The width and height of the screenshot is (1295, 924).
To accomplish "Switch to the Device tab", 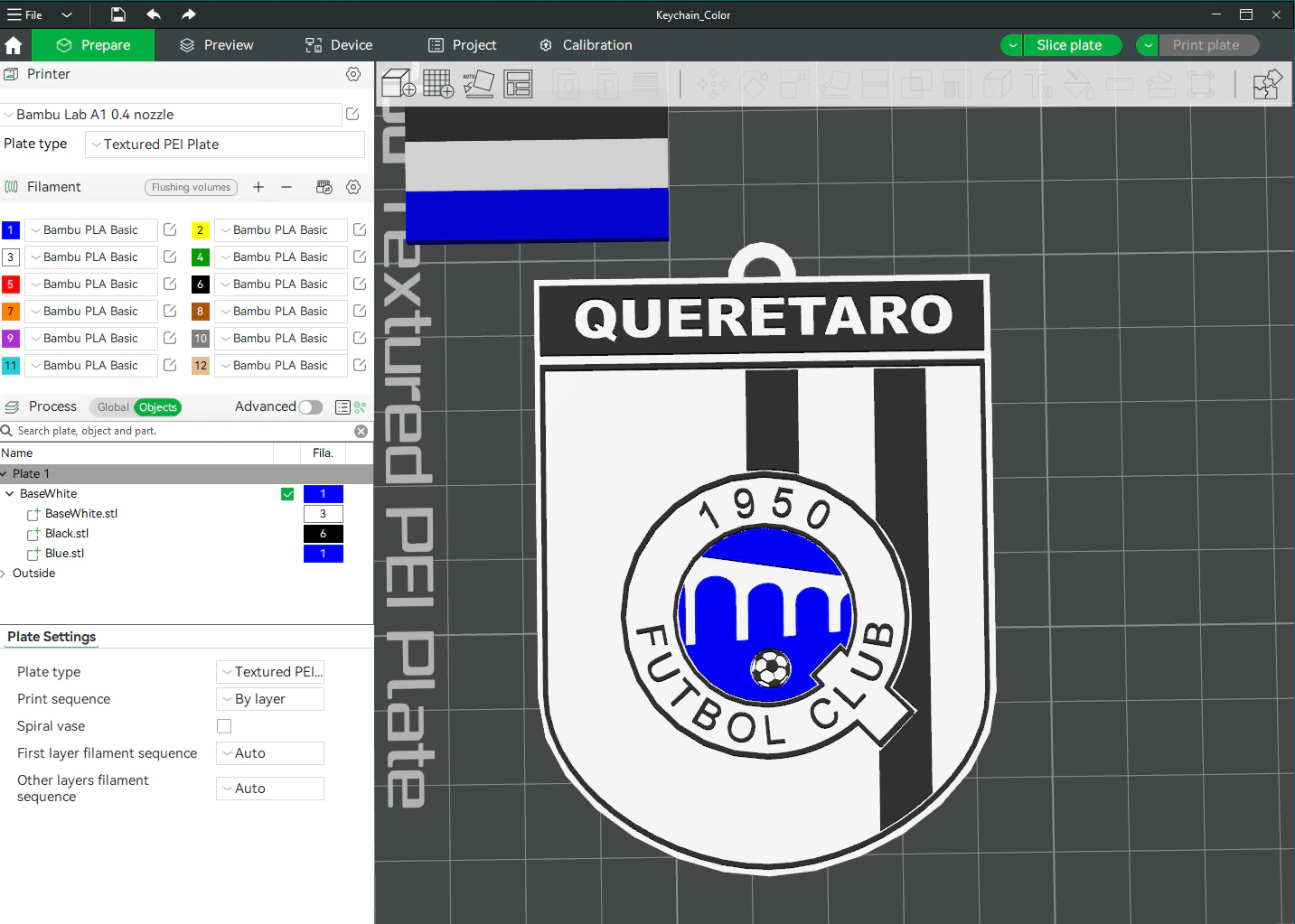I will pyautogui.click(x=339, y=45).
